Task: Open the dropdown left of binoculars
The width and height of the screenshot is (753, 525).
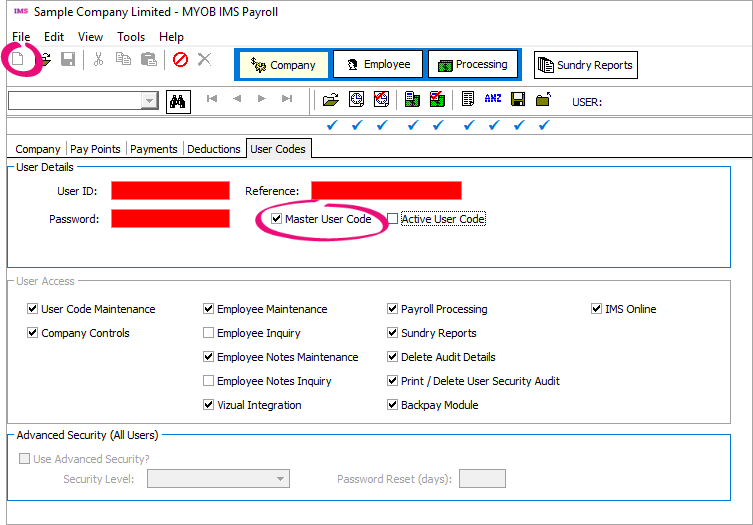Action: pyautogui.click(x=149, y=100)
